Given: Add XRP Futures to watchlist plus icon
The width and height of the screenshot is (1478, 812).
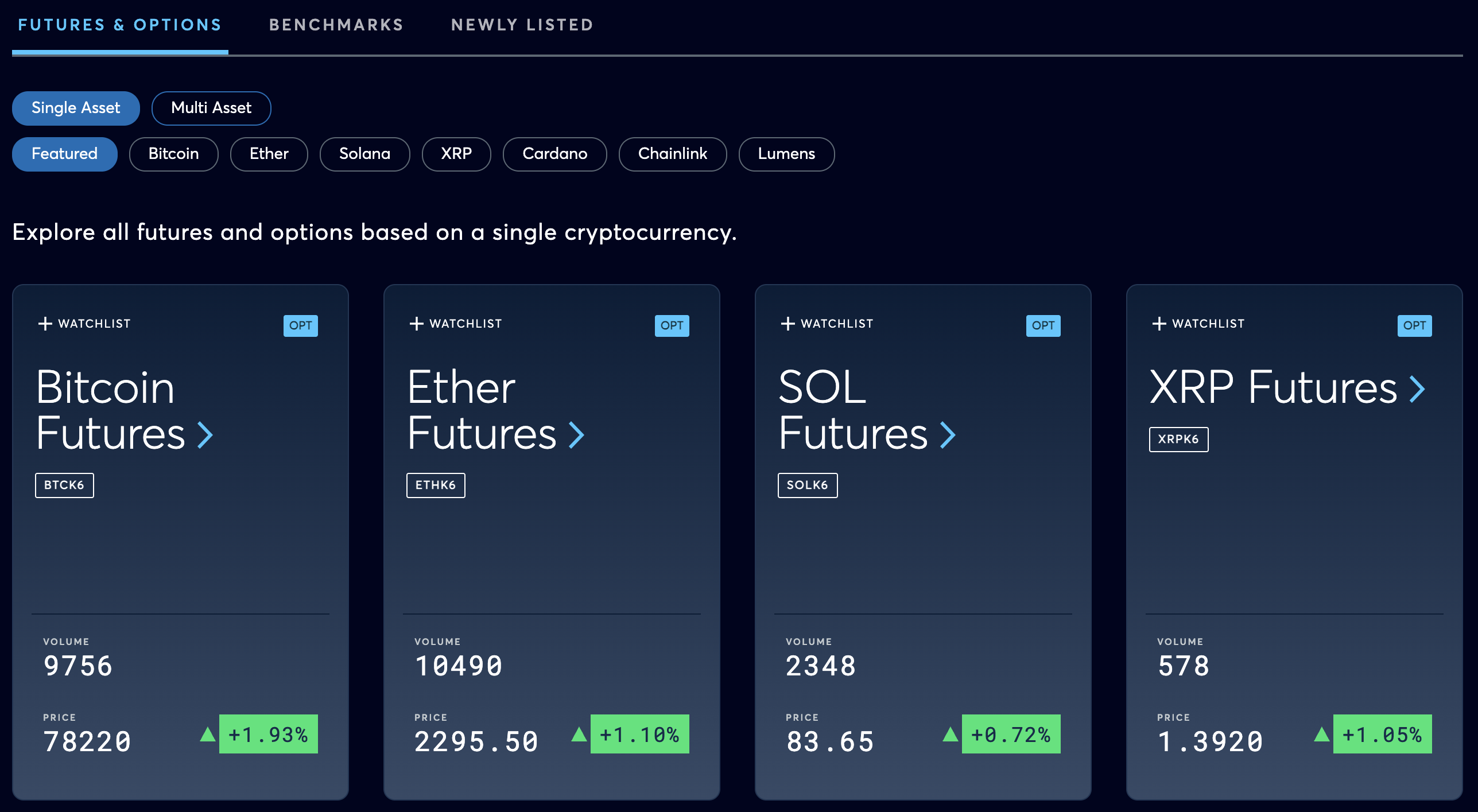Looking at the screenshot, I should point(1159,324).
